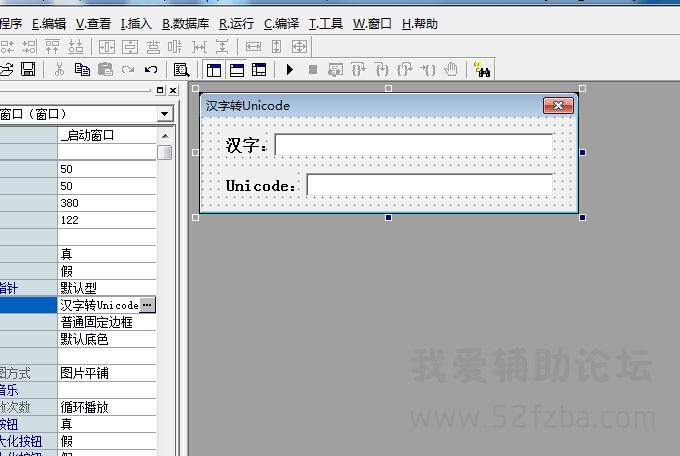
Task: Click the grey Stop square icon
Action: click(313, 69)
